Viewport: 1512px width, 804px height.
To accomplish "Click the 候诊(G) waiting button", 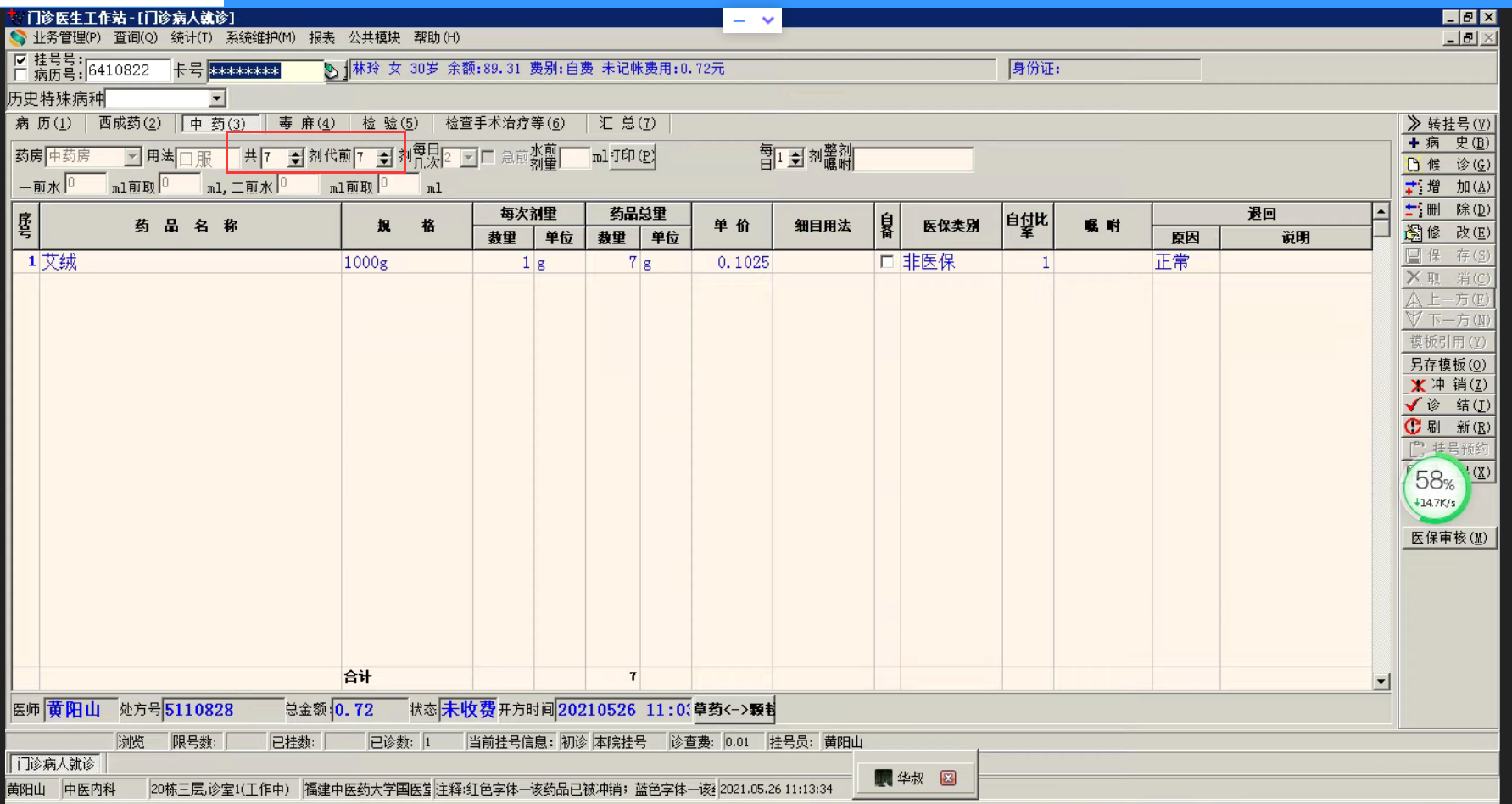I will click(1448, 165).
